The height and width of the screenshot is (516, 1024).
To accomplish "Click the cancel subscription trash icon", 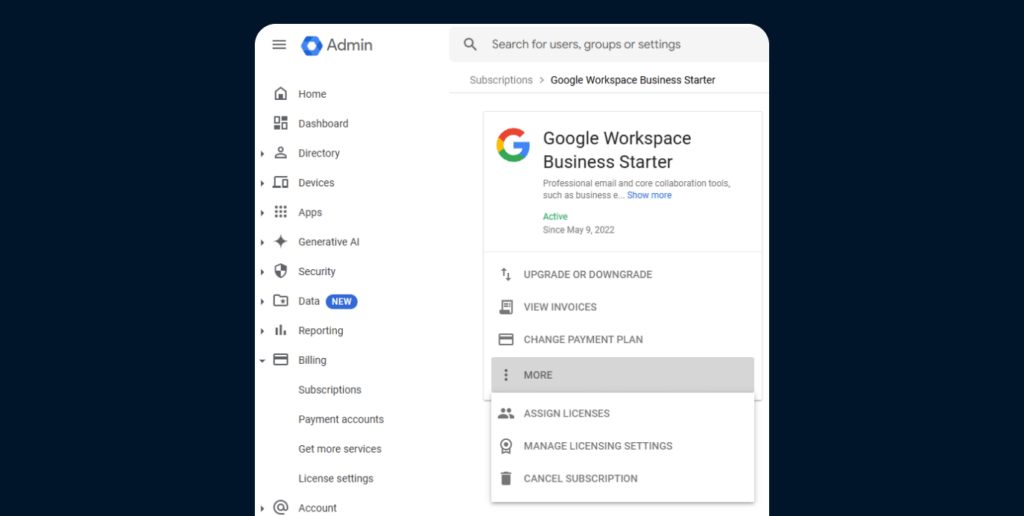I will (506, 479).
